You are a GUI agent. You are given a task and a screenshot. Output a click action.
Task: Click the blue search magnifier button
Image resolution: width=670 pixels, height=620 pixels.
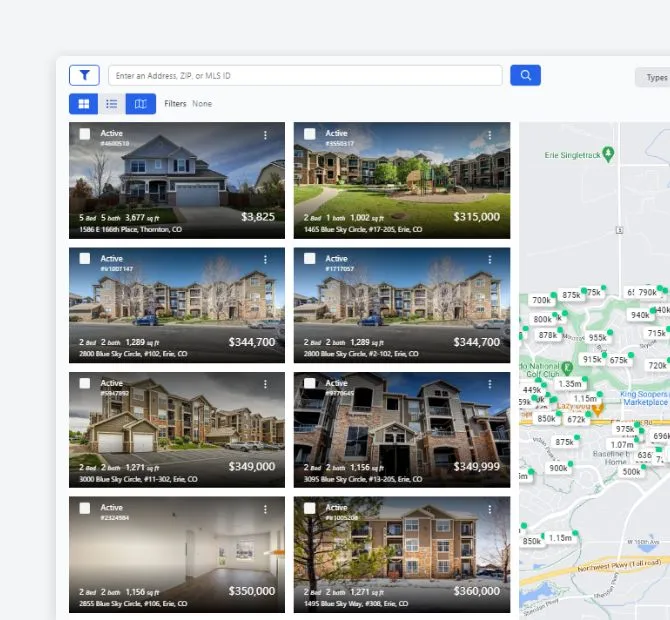[x=525, y=75]
